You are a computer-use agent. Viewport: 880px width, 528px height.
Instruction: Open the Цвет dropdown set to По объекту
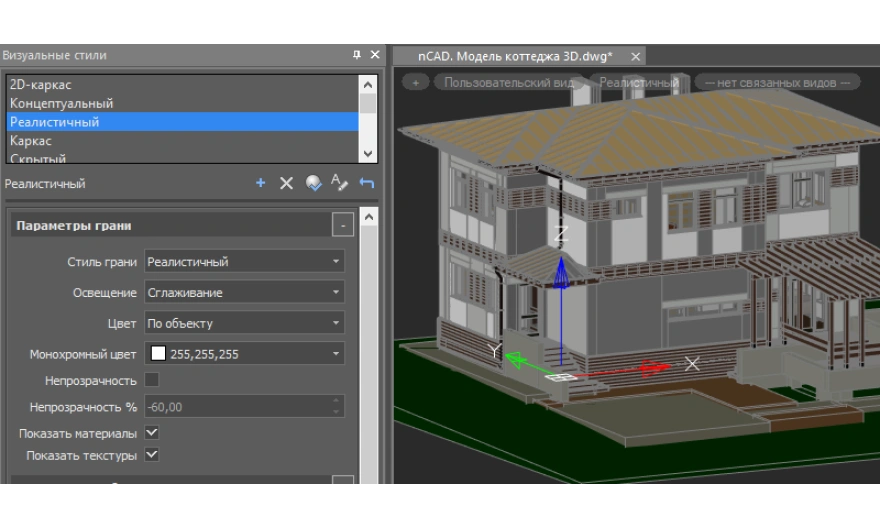[x=244, y=324]
